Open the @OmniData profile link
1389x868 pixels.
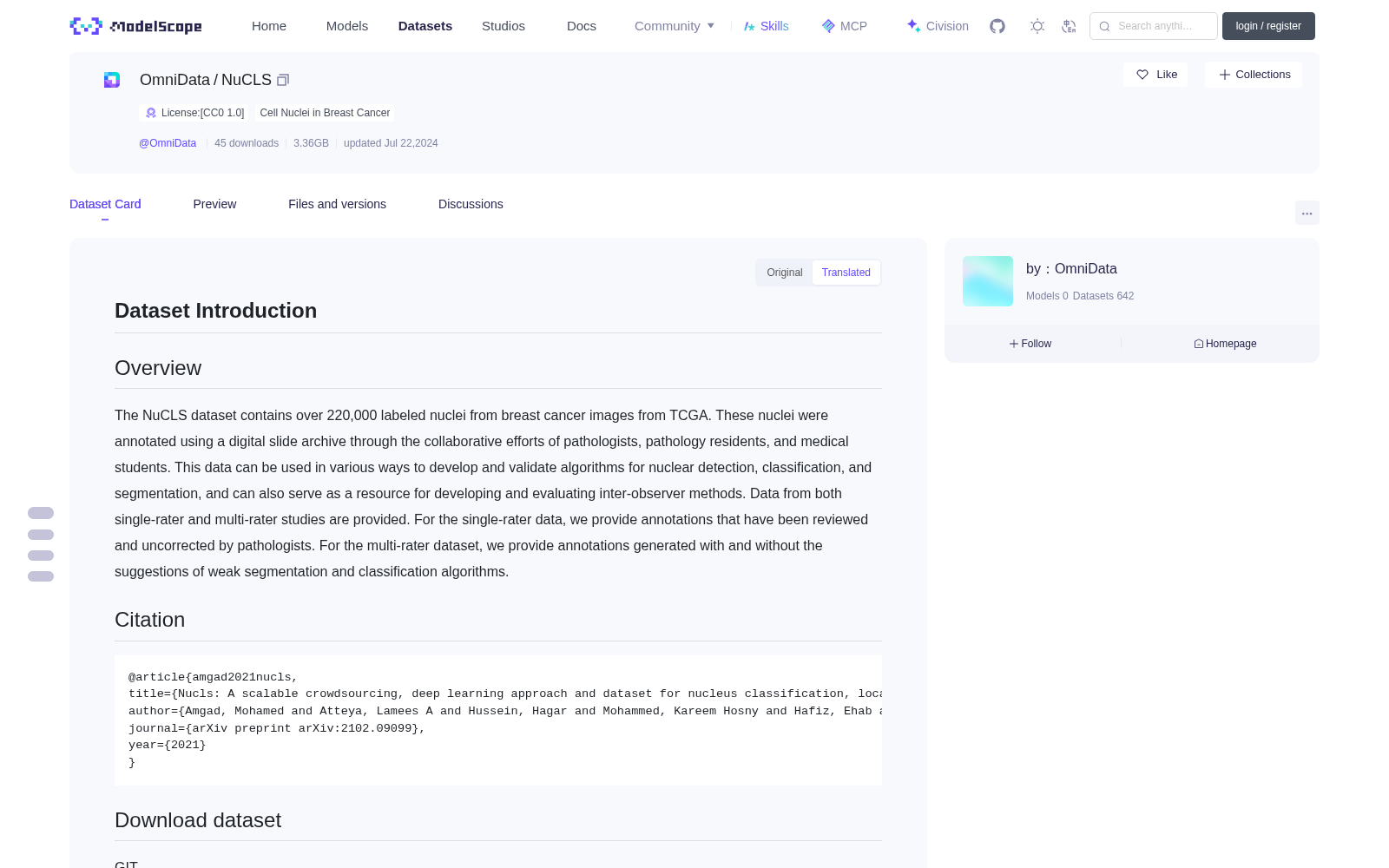[x=168, y=143]
